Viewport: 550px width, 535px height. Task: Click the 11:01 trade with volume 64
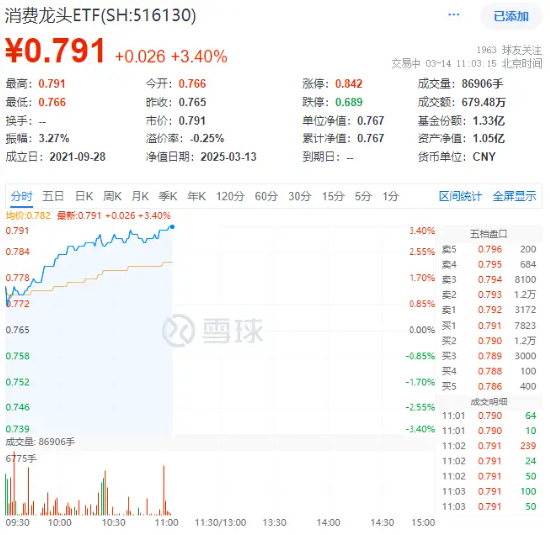coord(489,416)
